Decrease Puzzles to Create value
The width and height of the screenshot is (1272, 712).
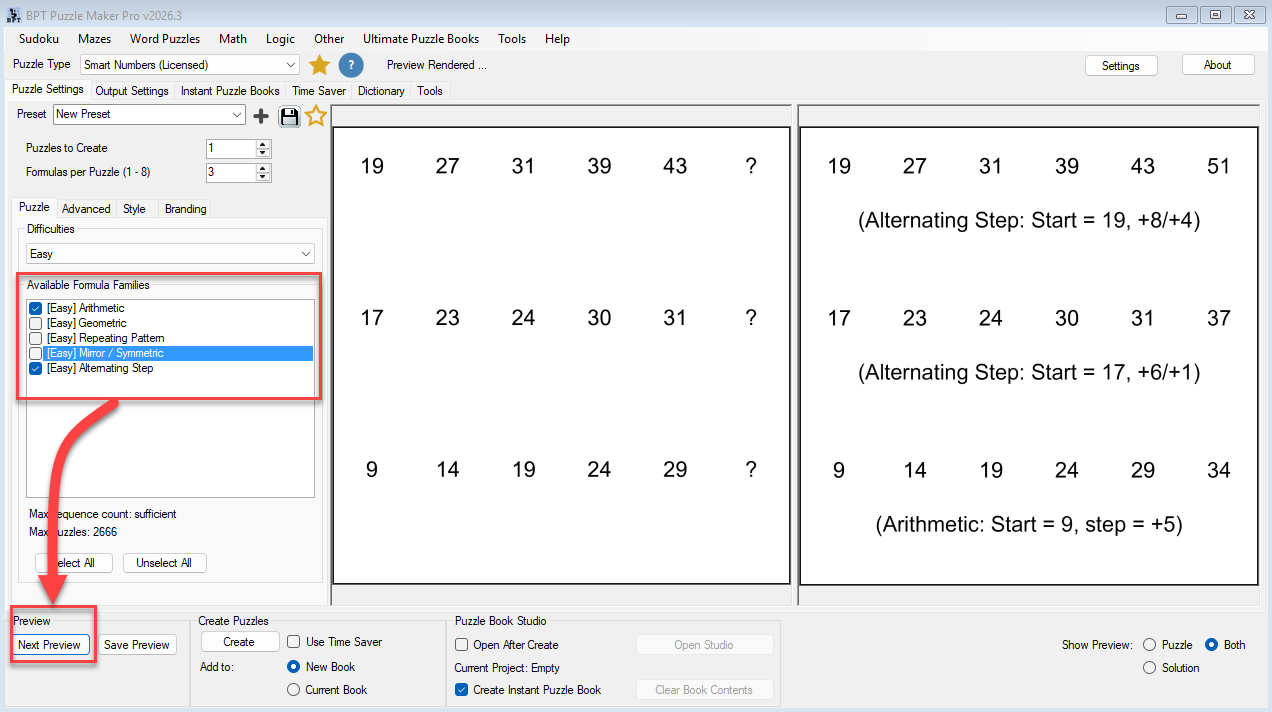coord(263,153)
